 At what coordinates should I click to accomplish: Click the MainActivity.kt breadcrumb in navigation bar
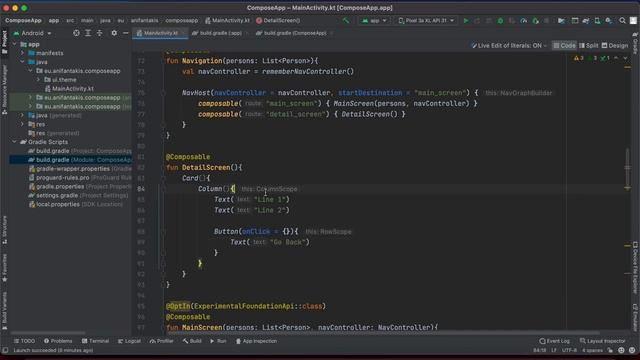coord(227,20)
